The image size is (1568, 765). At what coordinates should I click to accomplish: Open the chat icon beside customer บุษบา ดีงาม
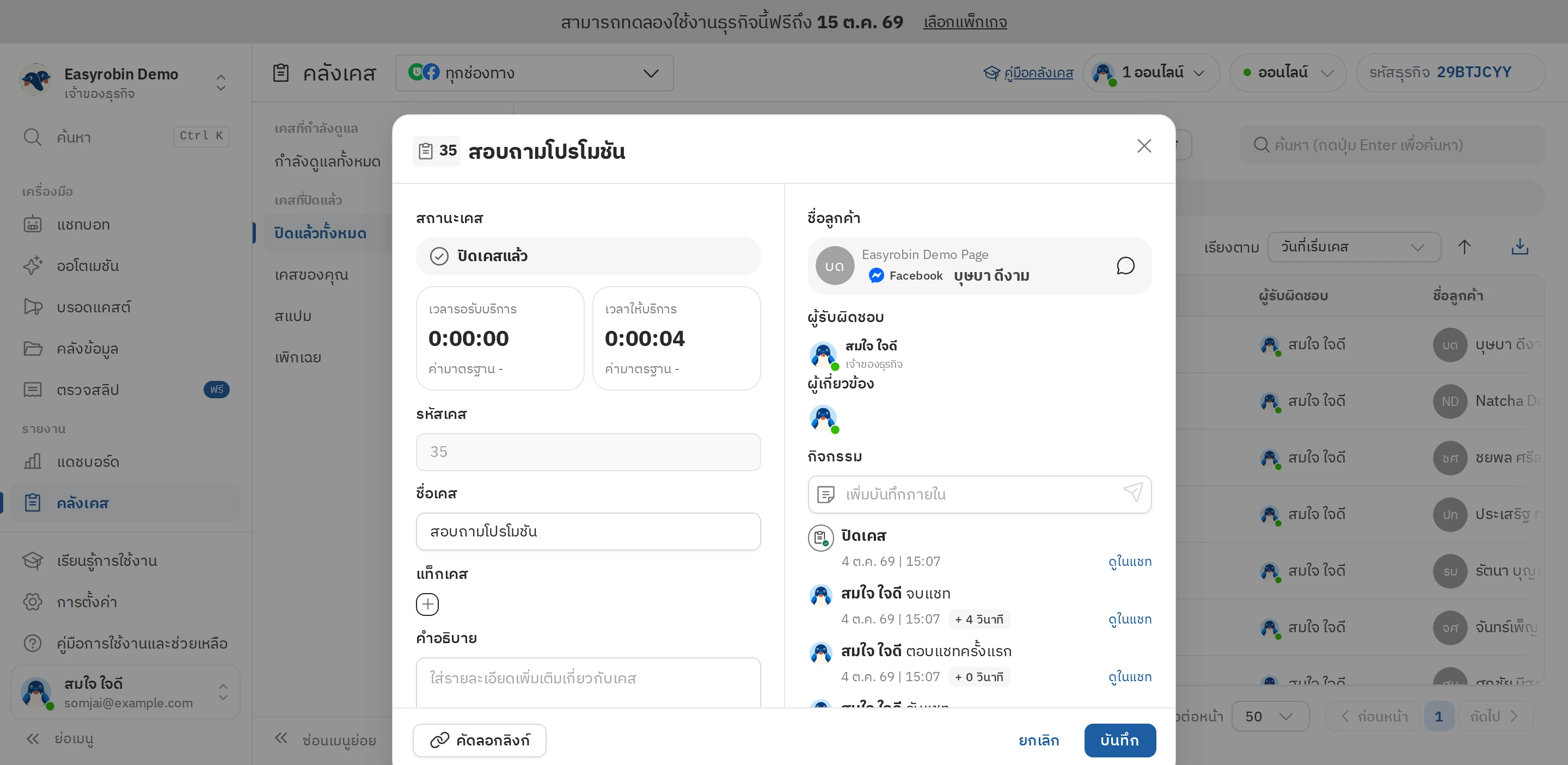[1125, 266]
